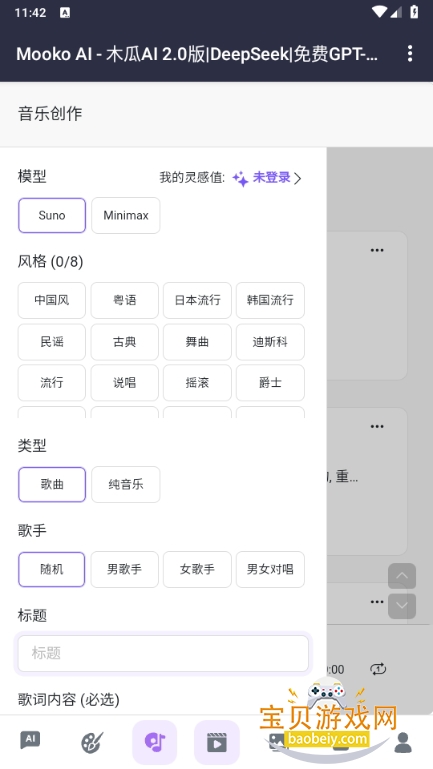Click the 音乐创作 page heading
The image size is (433, 769).
(50, 114)
